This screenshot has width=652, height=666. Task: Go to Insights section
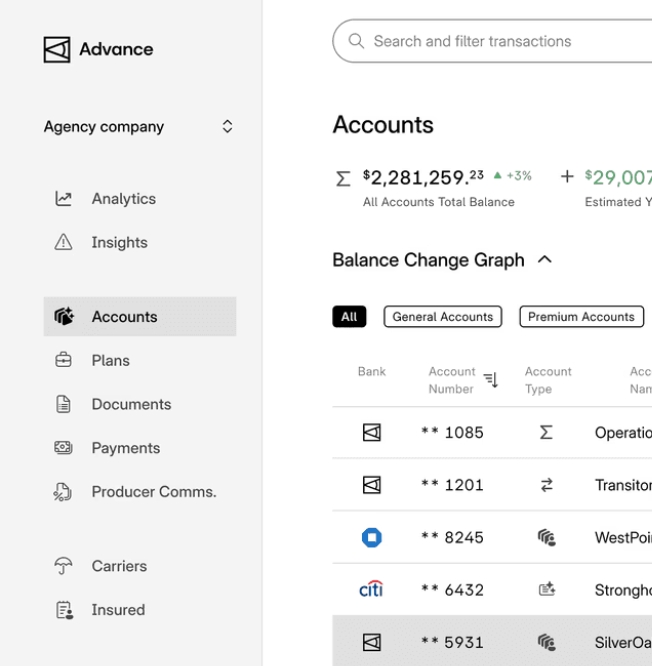(119, 243)
